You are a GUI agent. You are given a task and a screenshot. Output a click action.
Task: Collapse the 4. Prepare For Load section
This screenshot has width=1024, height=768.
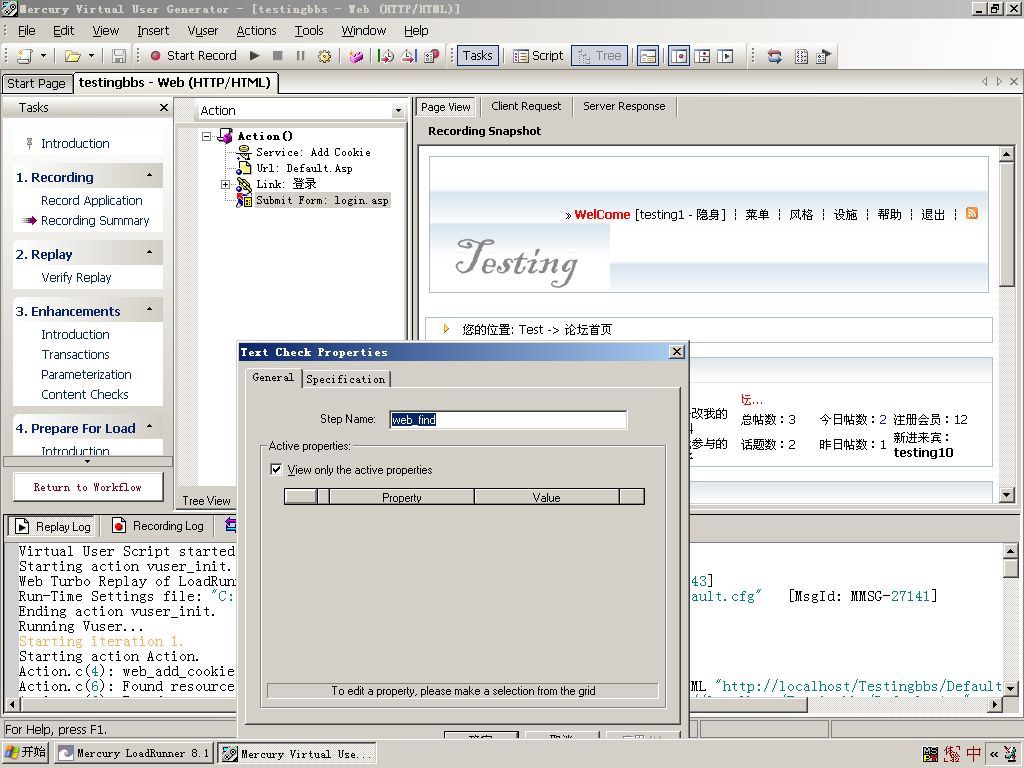tap(150, 426)
